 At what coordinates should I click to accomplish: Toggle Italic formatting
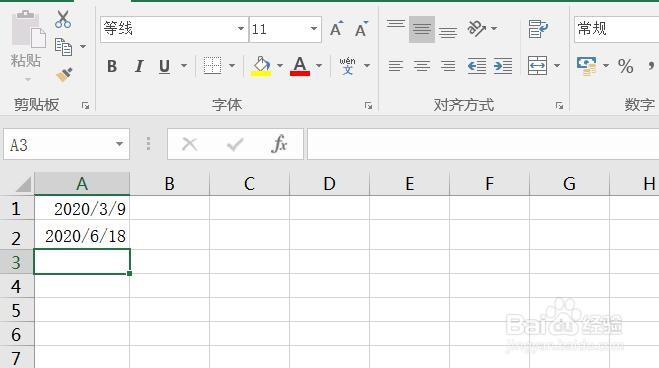[x=139, y=66]
